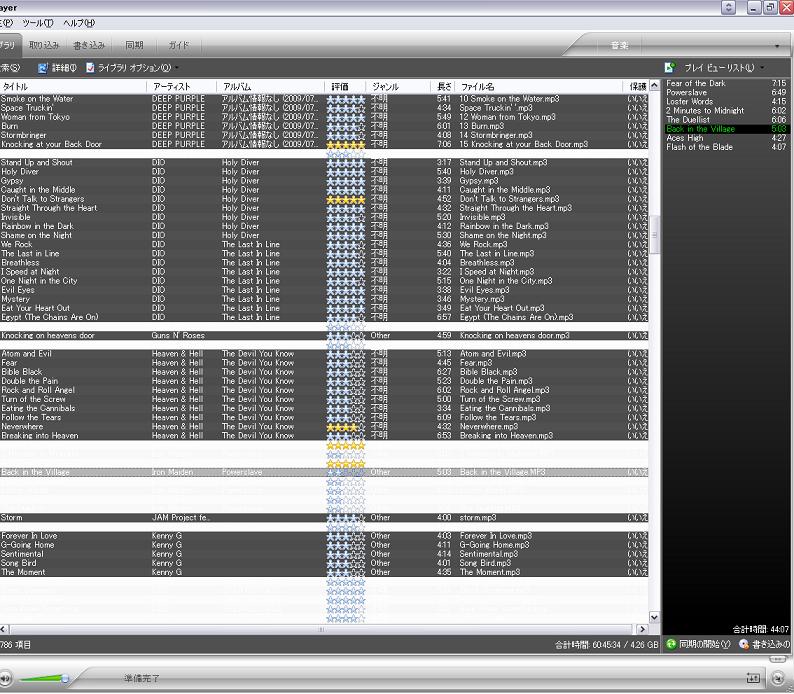Click JAM Project fe.. artist cell
This screenshot has height=694, width=794.
point(181,518)
